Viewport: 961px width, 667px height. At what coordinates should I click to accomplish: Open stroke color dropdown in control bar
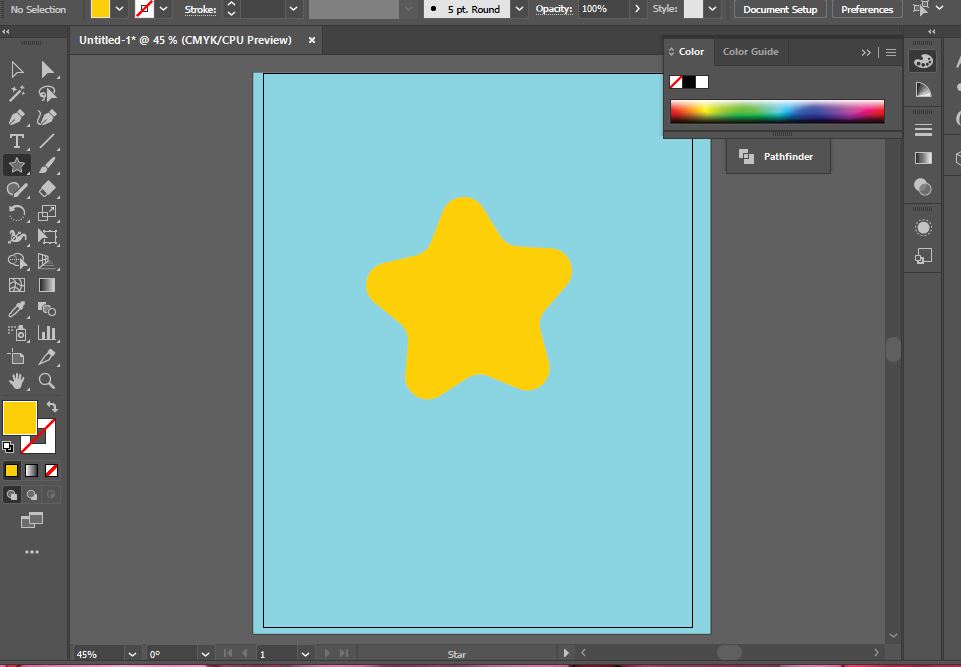tap(164, 9)
